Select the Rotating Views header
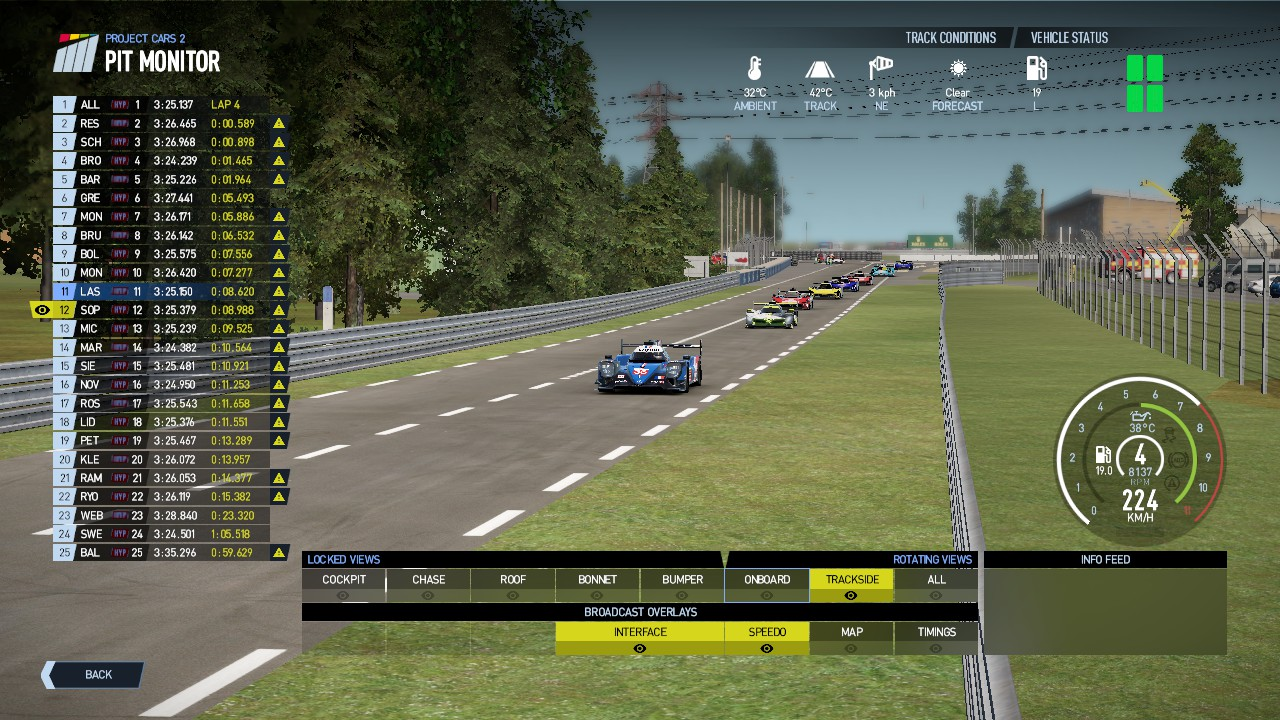 pos(932,560)
